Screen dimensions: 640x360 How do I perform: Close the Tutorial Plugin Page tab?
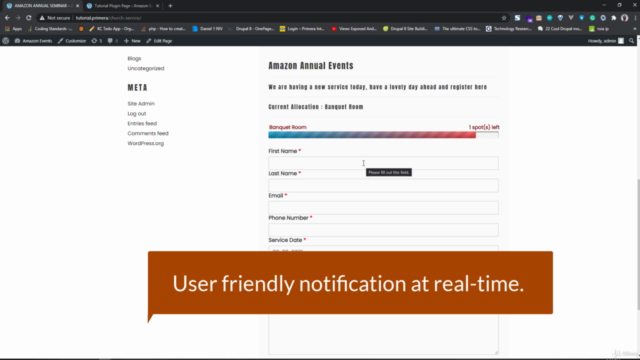pos(158,6)
